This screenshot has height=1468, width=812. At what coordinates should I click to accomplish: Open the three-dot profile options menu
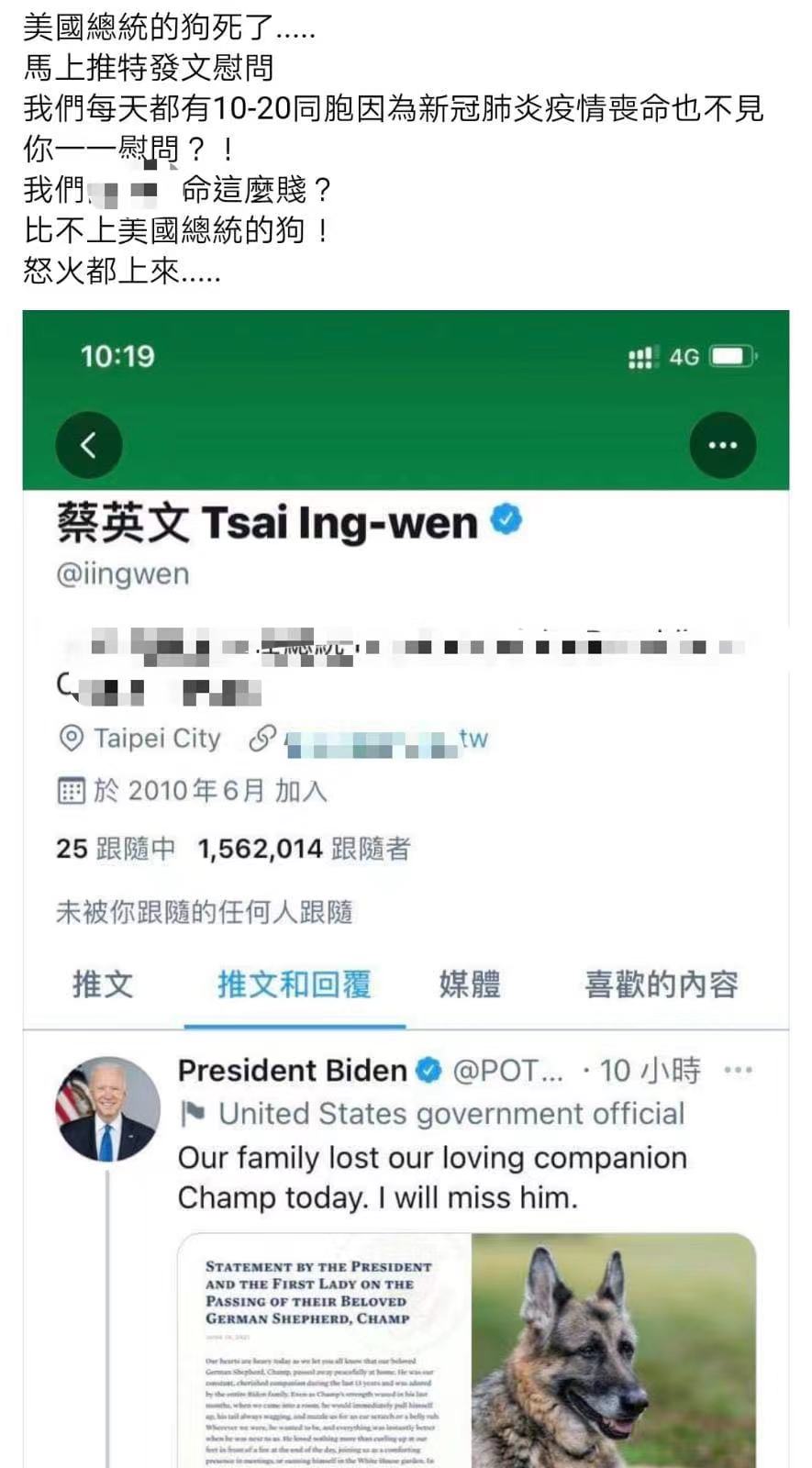click(723, 445)
